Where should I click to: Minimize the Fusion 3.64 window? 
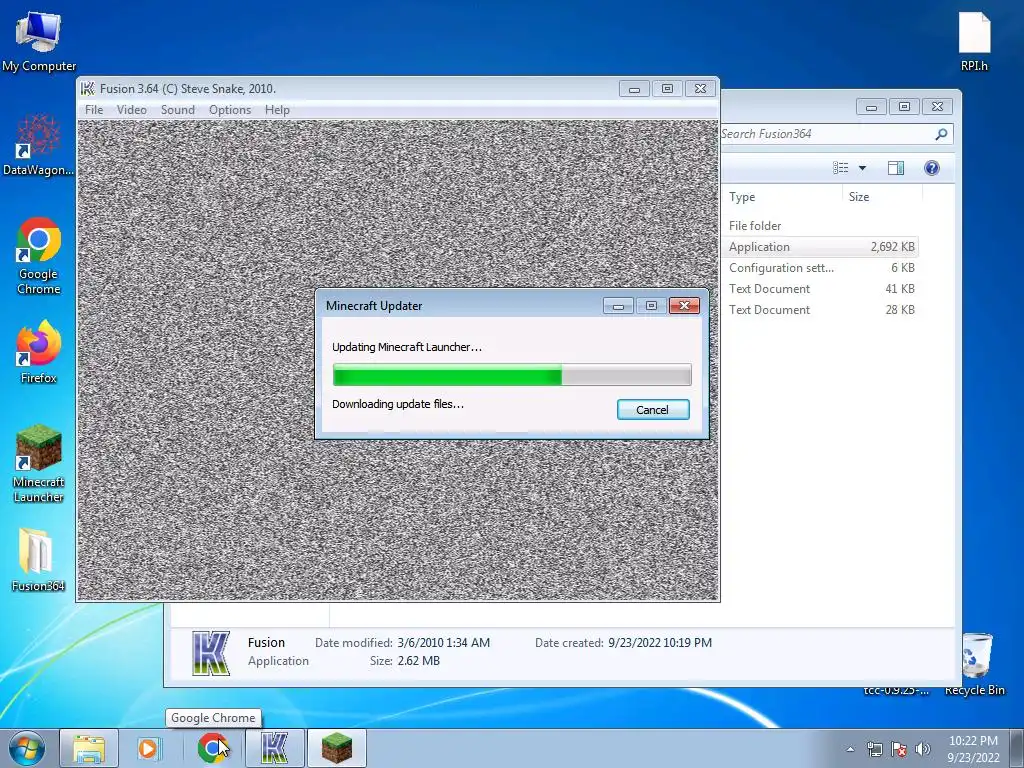634,89
